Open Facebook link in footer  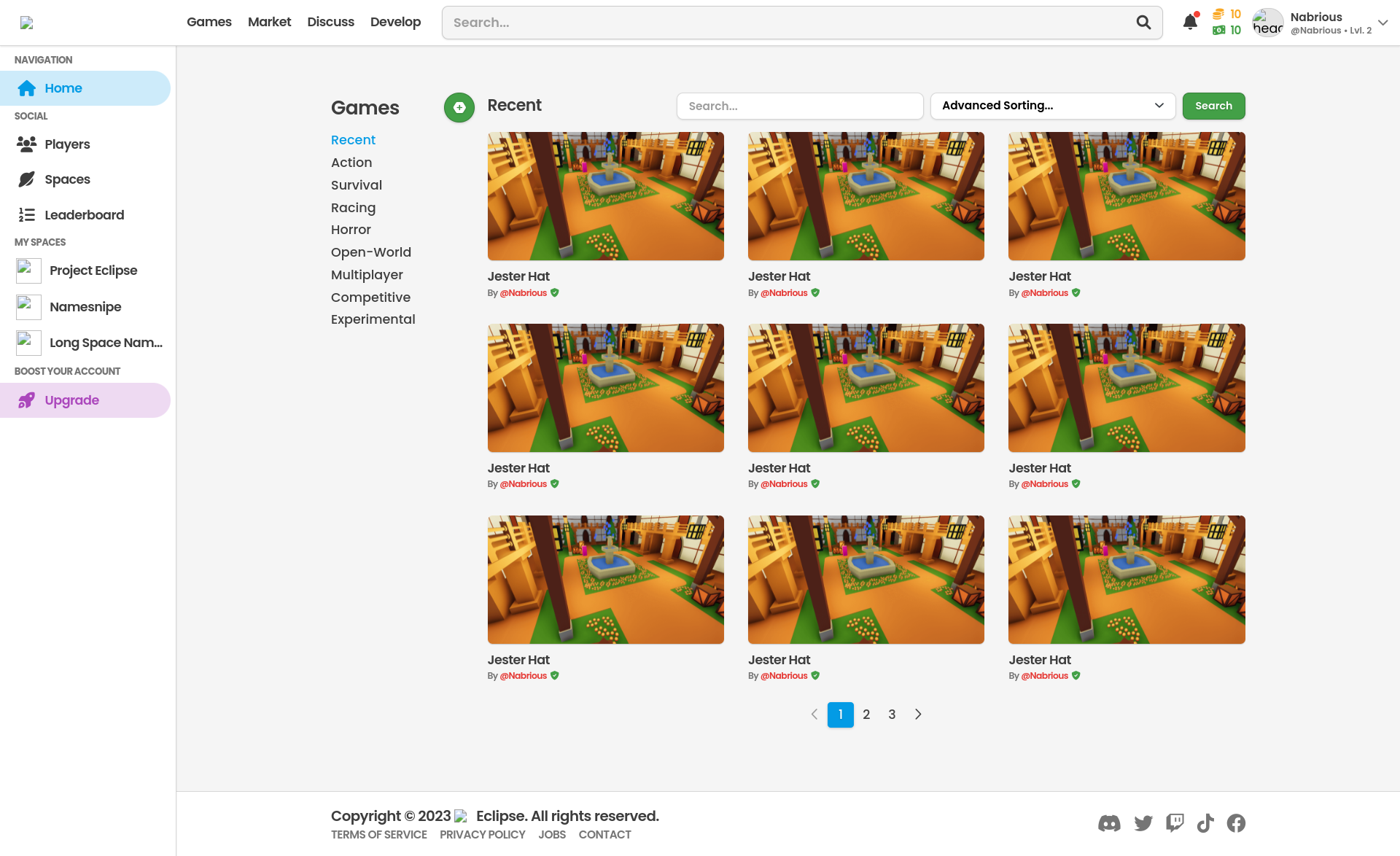1236,823
